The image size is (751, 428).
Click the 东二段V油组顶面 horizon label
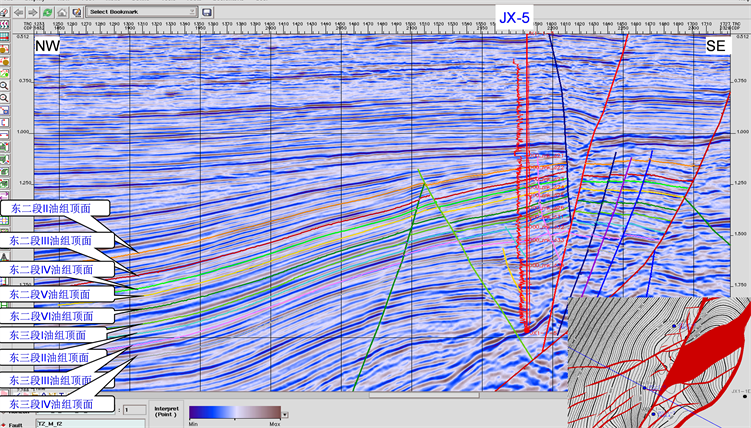[x=50, y=294]
